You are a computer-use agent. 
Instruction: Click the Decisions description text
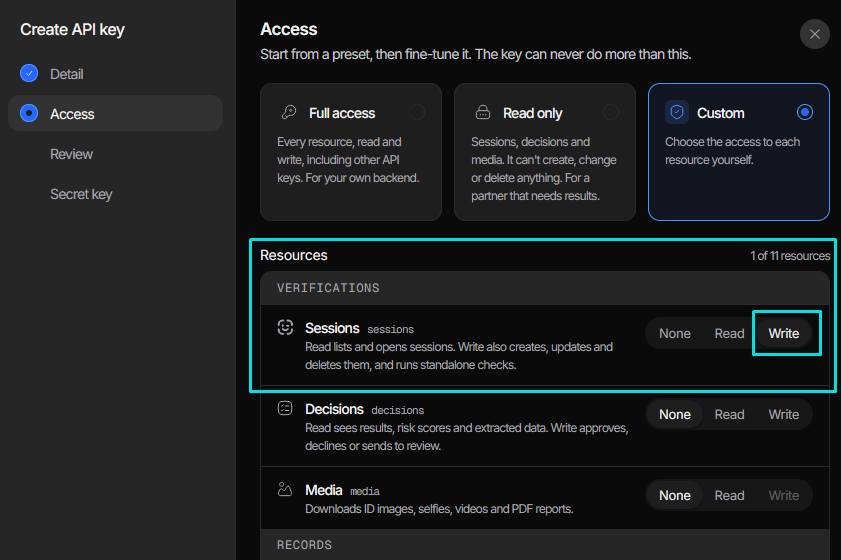[466, 437]
